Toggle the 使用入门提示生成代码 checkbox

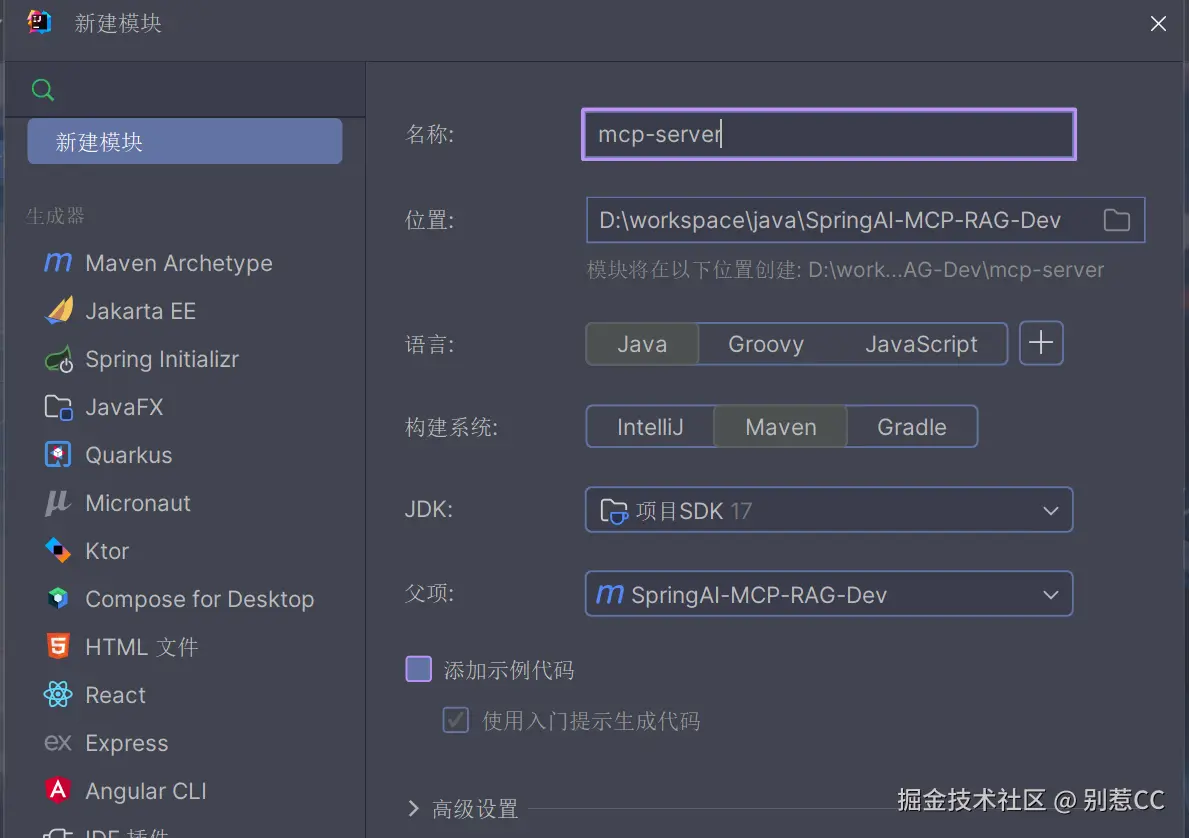pyautogui.click(x=456, y=720)
